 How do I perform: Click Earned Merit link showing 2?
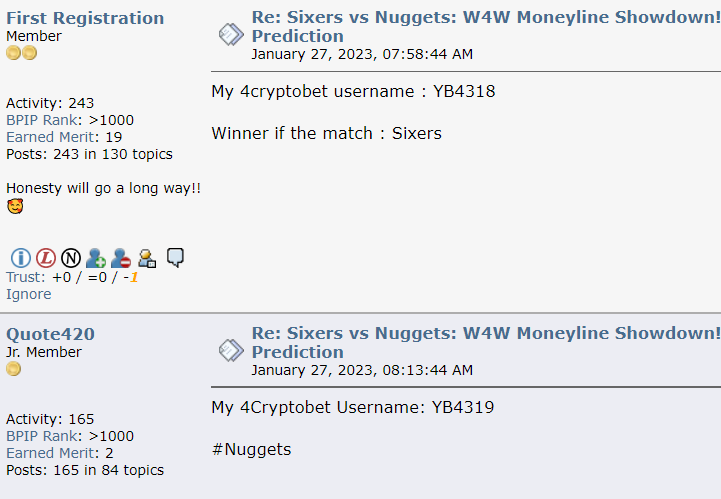pos(50,453)
